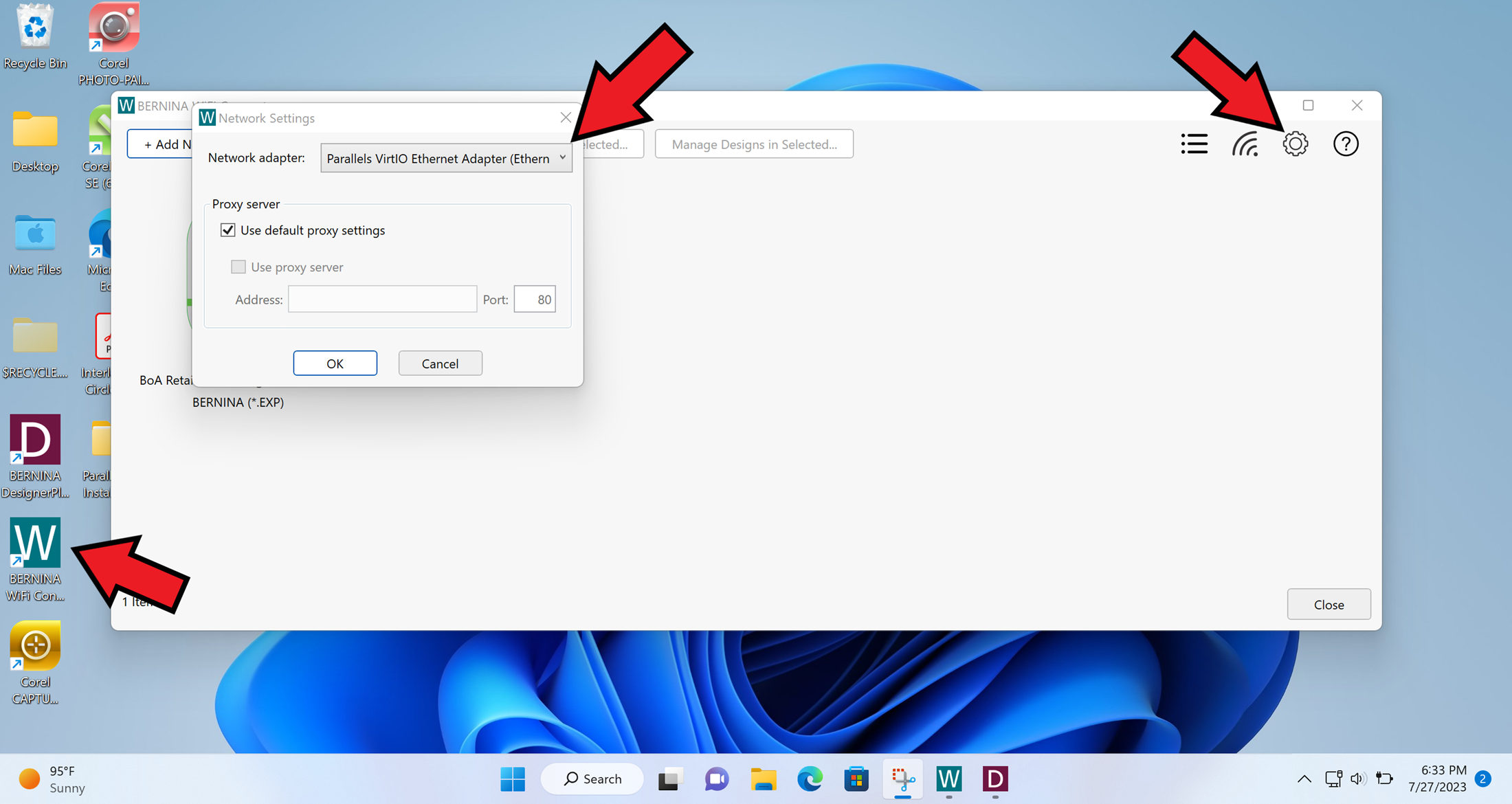Image resolution: width=1512 pixels, height=804 pixels.
Task: Click the proxy Port field
Action: tap(535, 299)
